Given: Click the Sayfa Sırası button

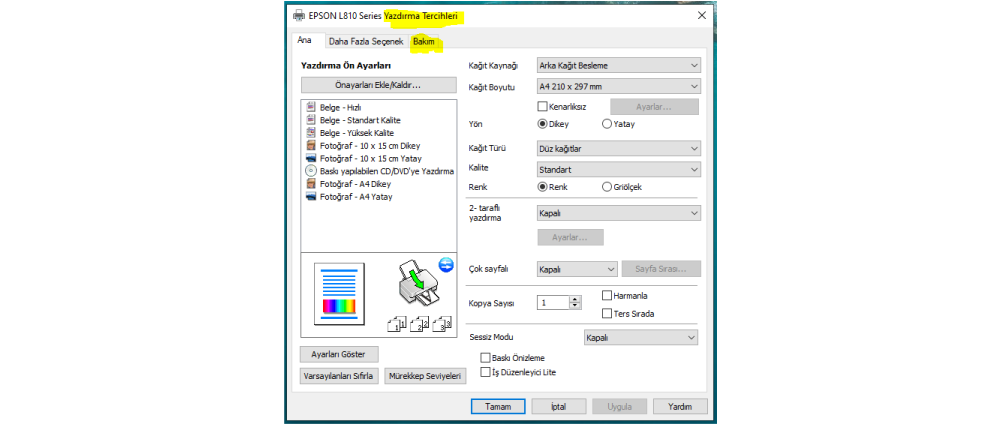Looking at the screenshot, I should pos(661,269).
